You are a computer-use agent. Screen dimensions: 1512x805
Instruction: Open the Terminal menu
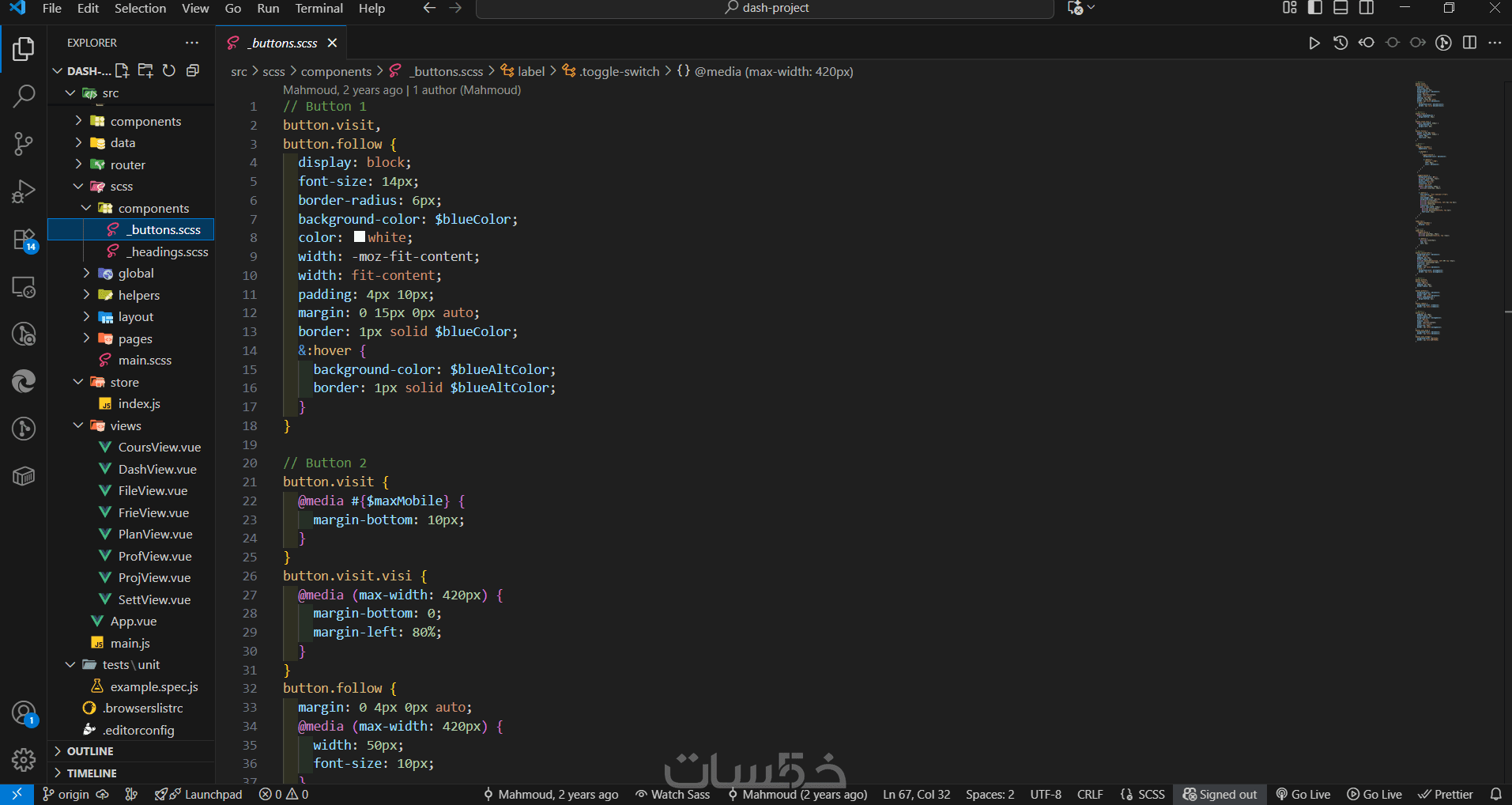coord(319,8)
